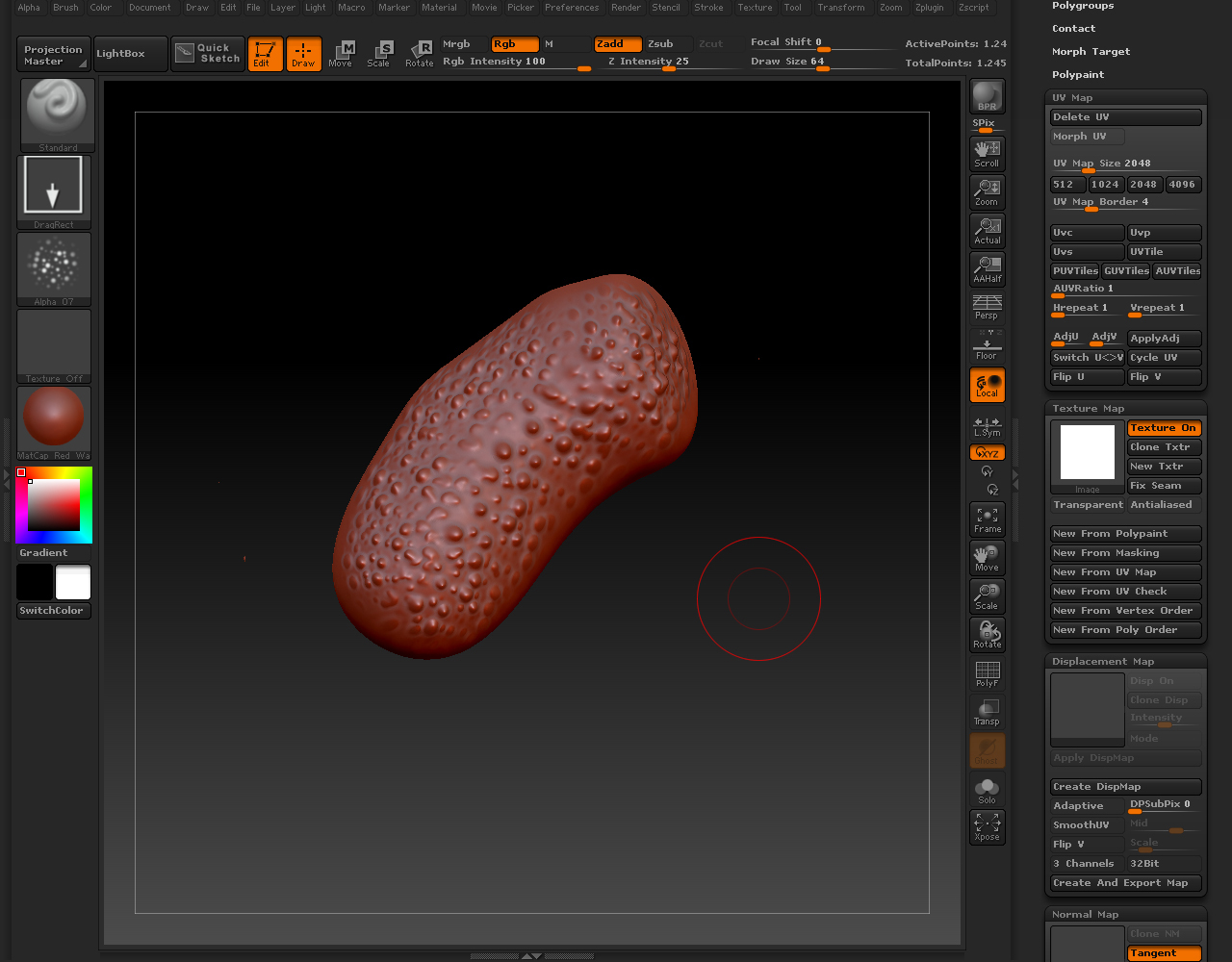Activate the Xpose icon
This screenshot has height=962, width=1232.
coord(987,826)
